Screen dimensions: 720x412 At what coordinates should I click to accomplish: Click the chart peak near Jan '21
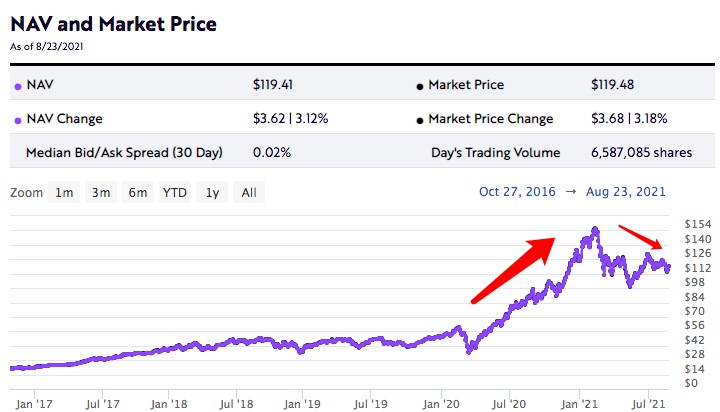click(x=595, y=230)
